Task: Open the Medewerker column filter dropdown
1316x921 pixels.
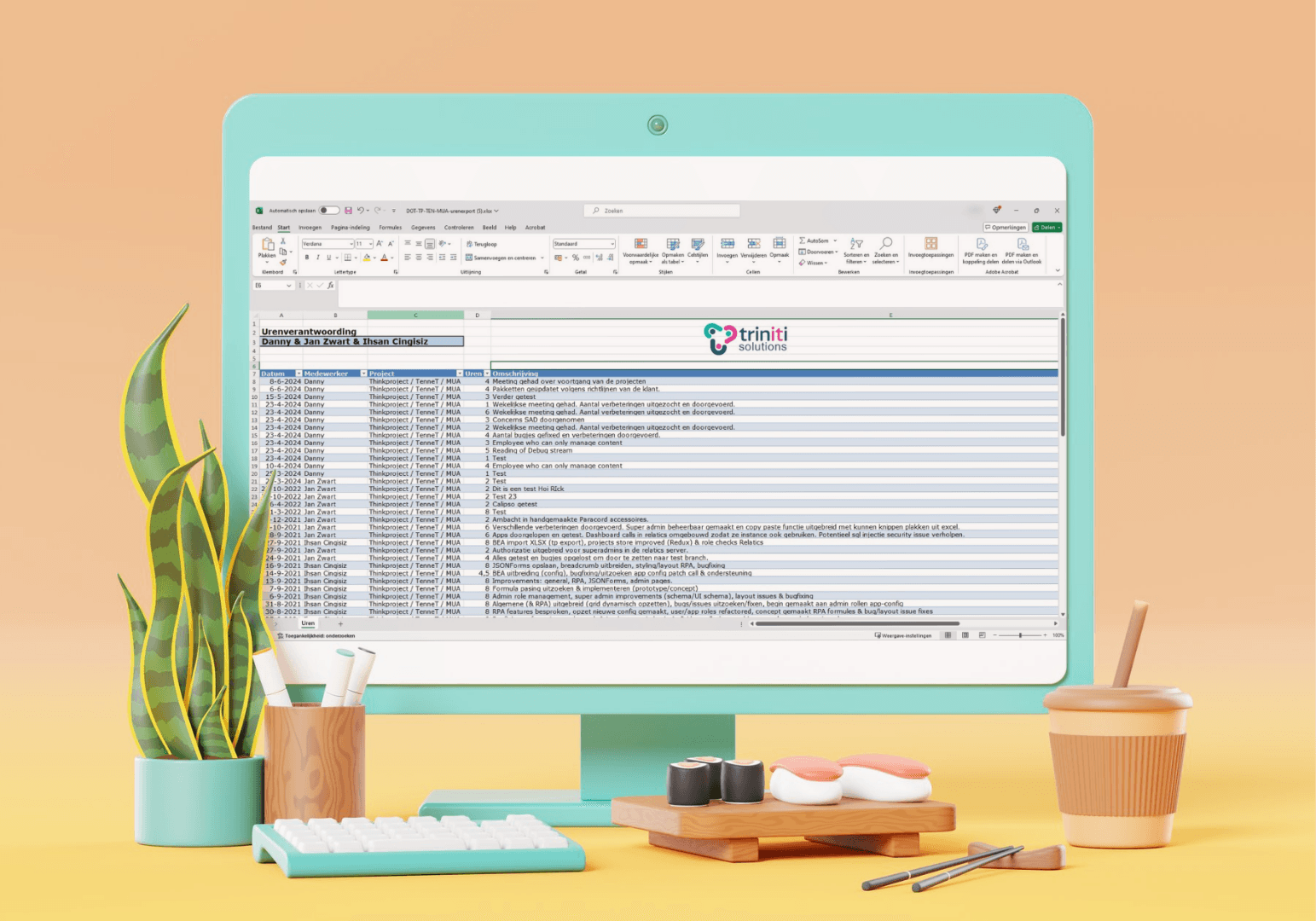Action: click(x=363, y=374)
